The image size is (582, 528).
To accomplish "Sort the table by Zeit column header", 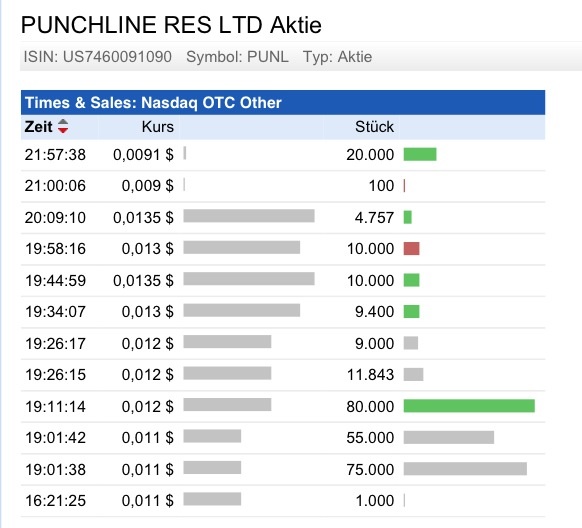I will (x=38, y=127).
